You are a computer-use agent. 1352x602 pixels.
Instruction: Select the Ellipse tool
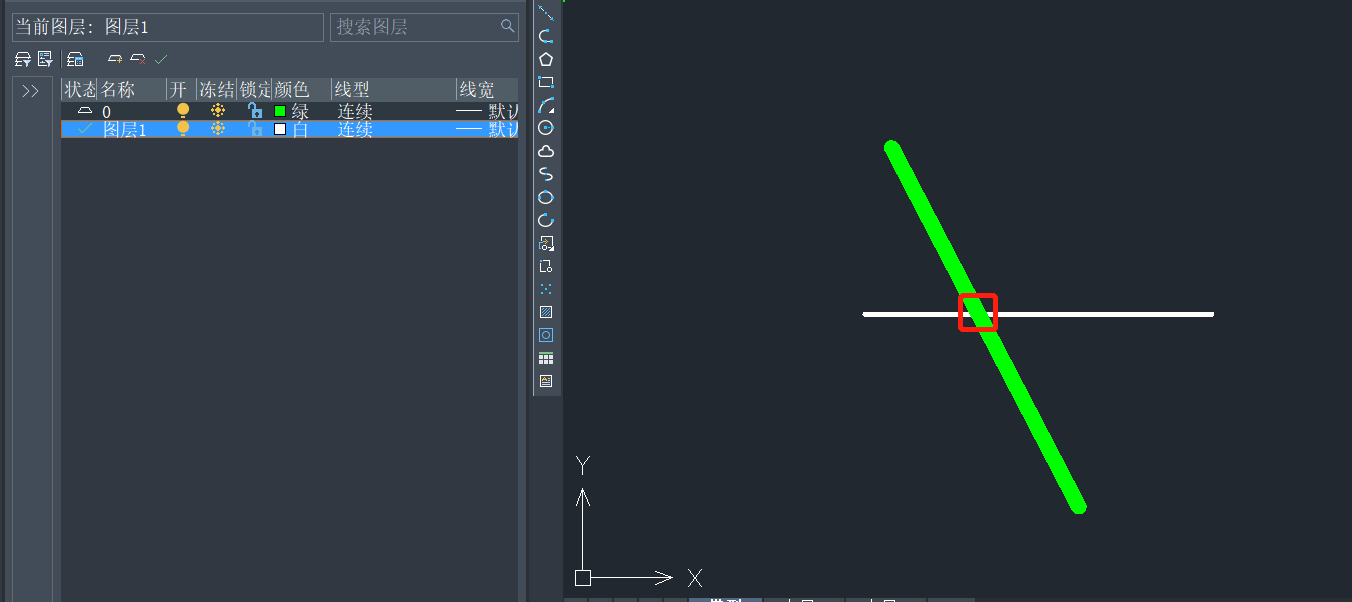click(x=546, y=197)
